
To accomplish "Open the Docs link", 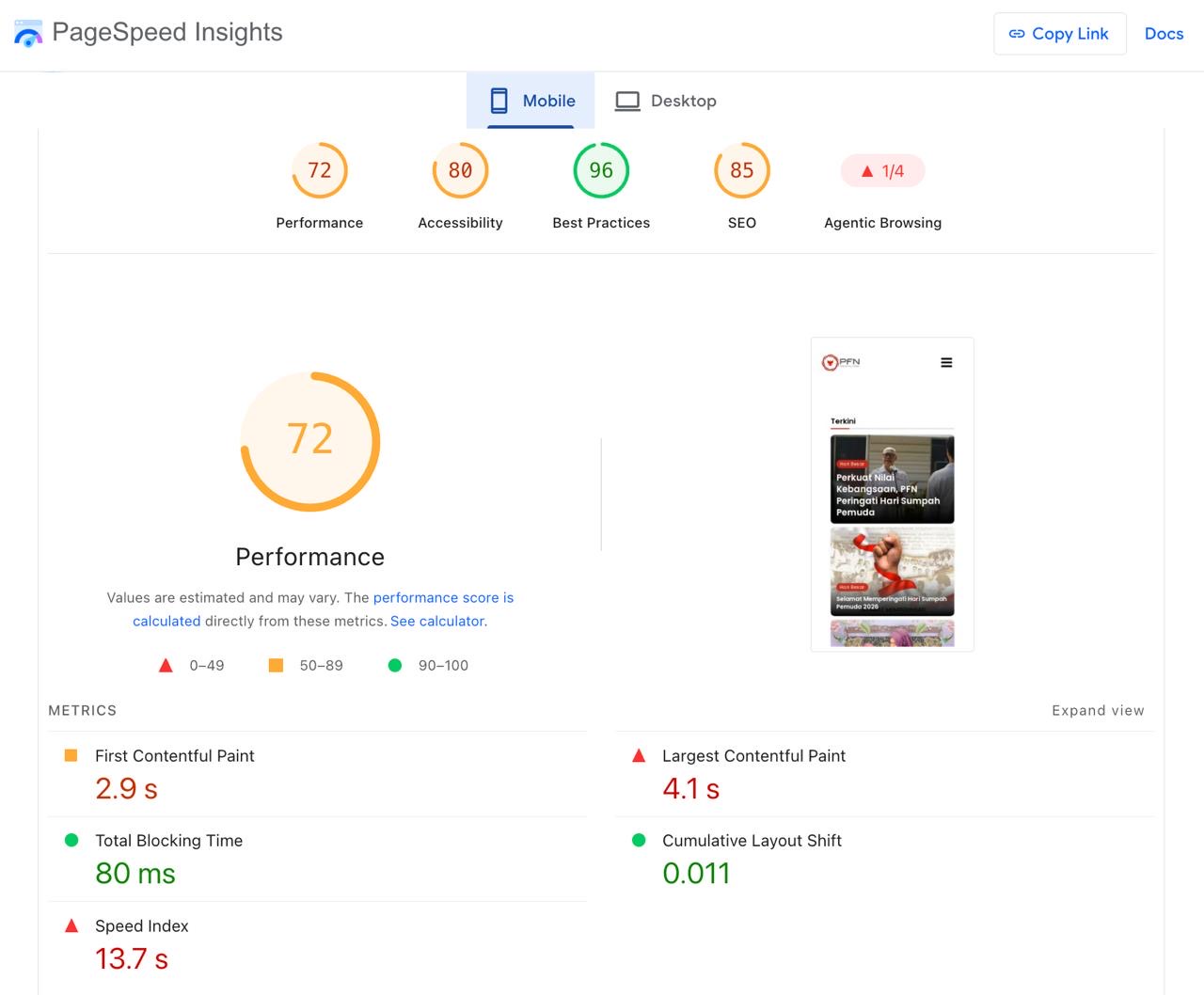I will click(x=1164, y=34).
